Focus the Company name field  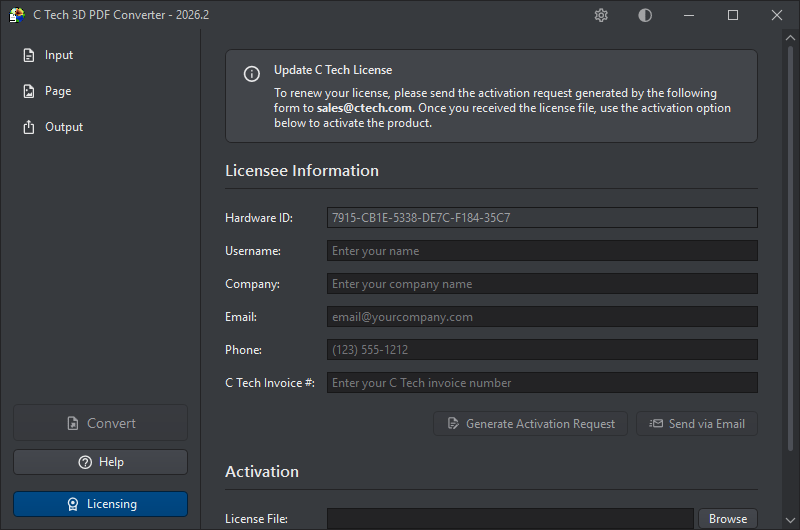click(x=542, y=284)
